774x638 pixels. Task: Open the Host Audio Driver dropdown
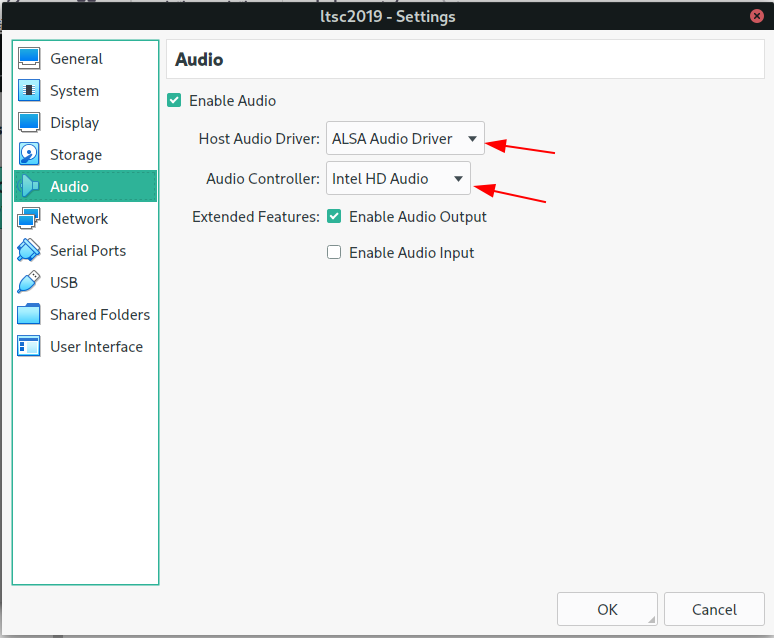pyautogui.click(x=405, y=138)
